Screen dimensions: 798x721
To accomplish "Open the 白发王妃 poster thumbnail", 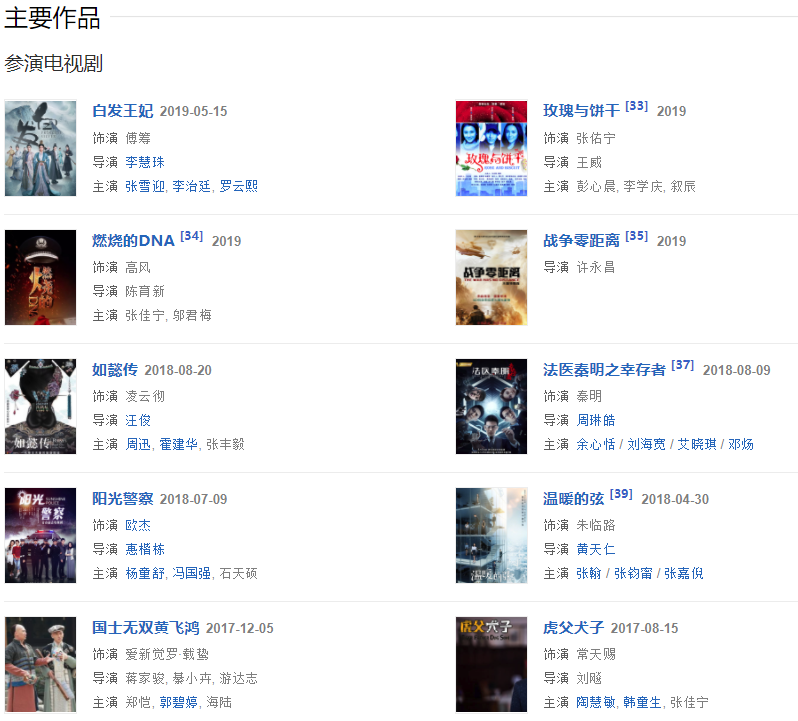I will pyautogui.click(x=41, y=148).
